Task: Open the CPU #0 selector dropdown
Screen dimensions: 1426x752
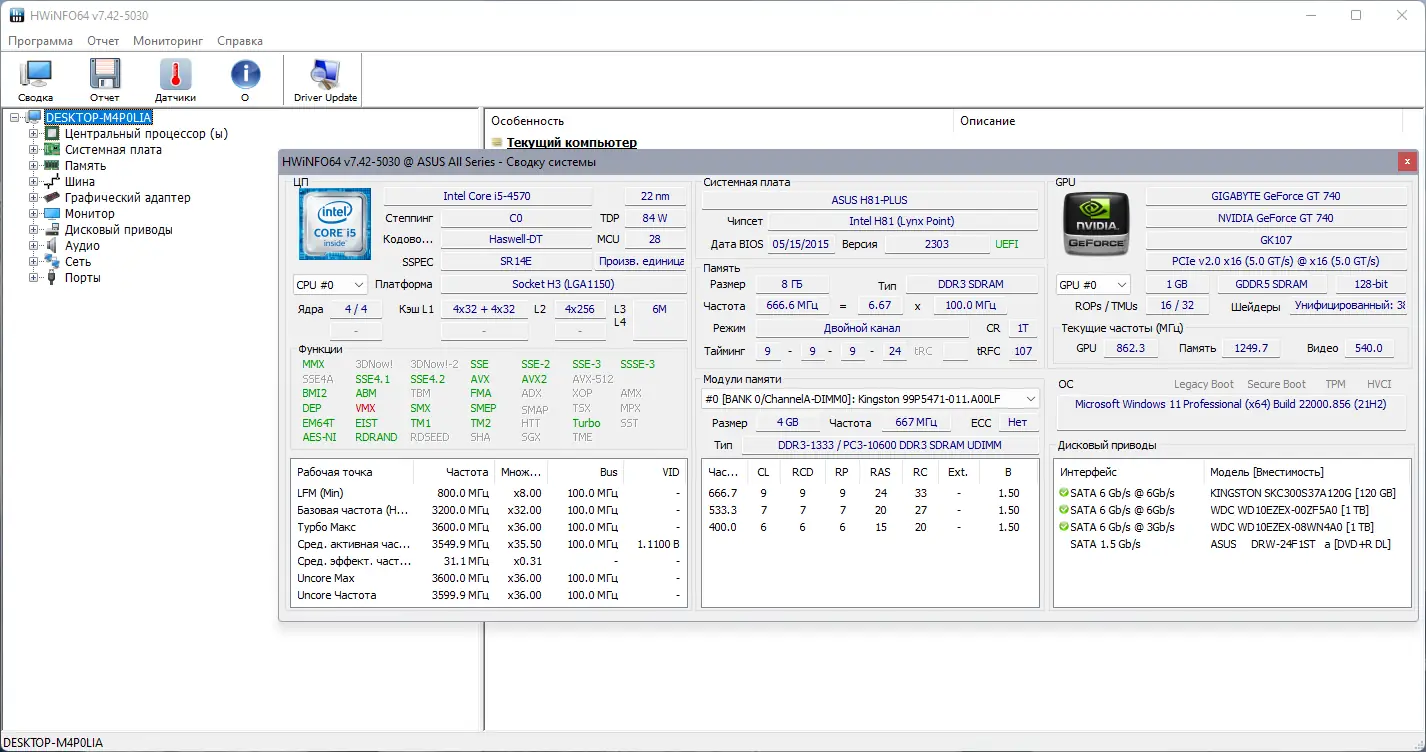Action: coord(330,285)
